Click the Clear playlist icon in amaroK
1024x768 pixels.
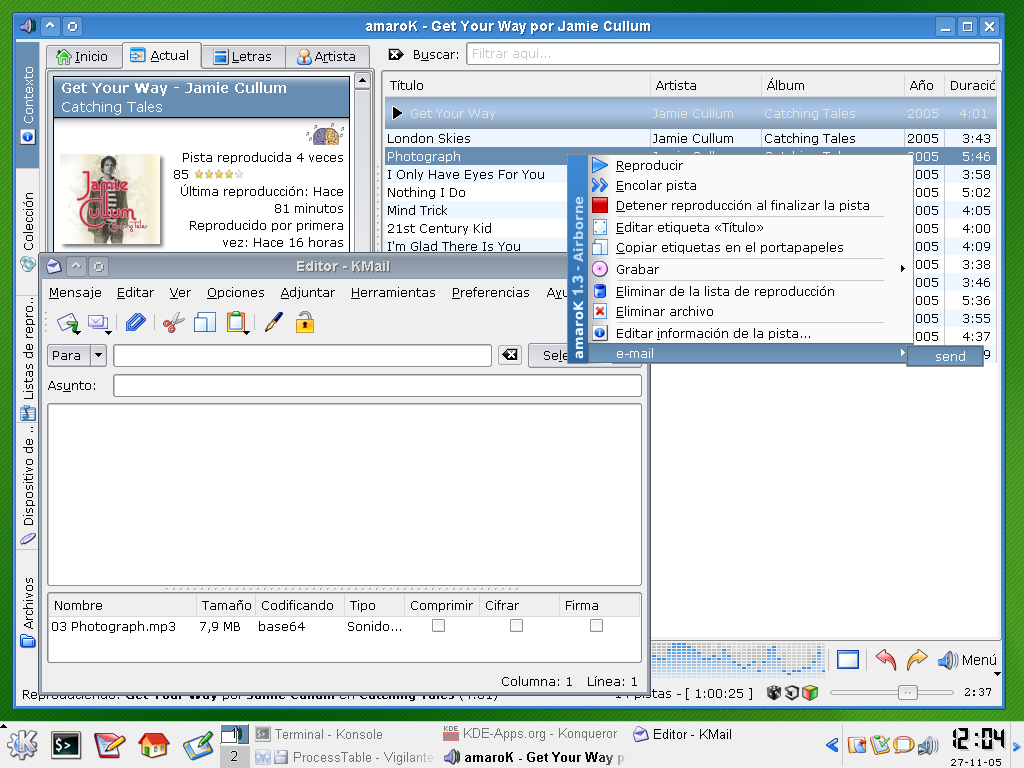[848, 660]
